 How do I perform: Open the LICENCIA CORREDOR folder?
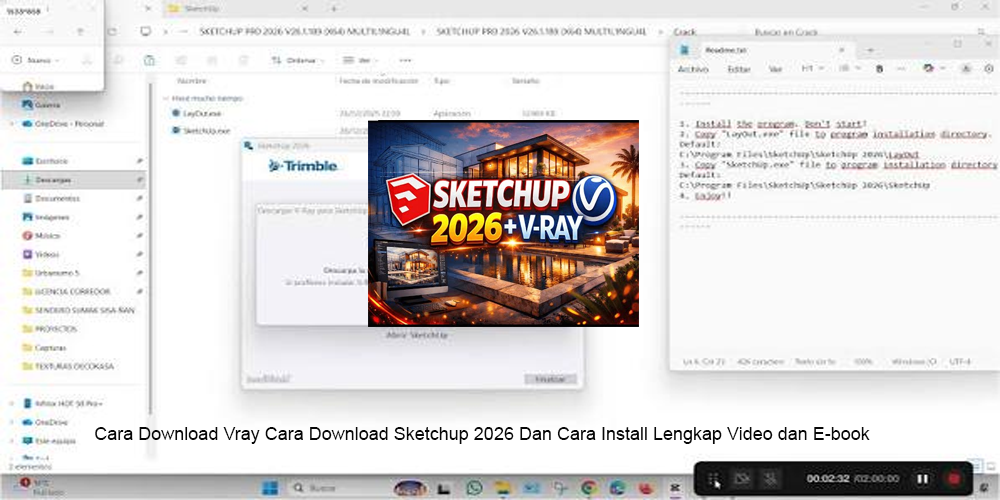(x=66, y=291)
